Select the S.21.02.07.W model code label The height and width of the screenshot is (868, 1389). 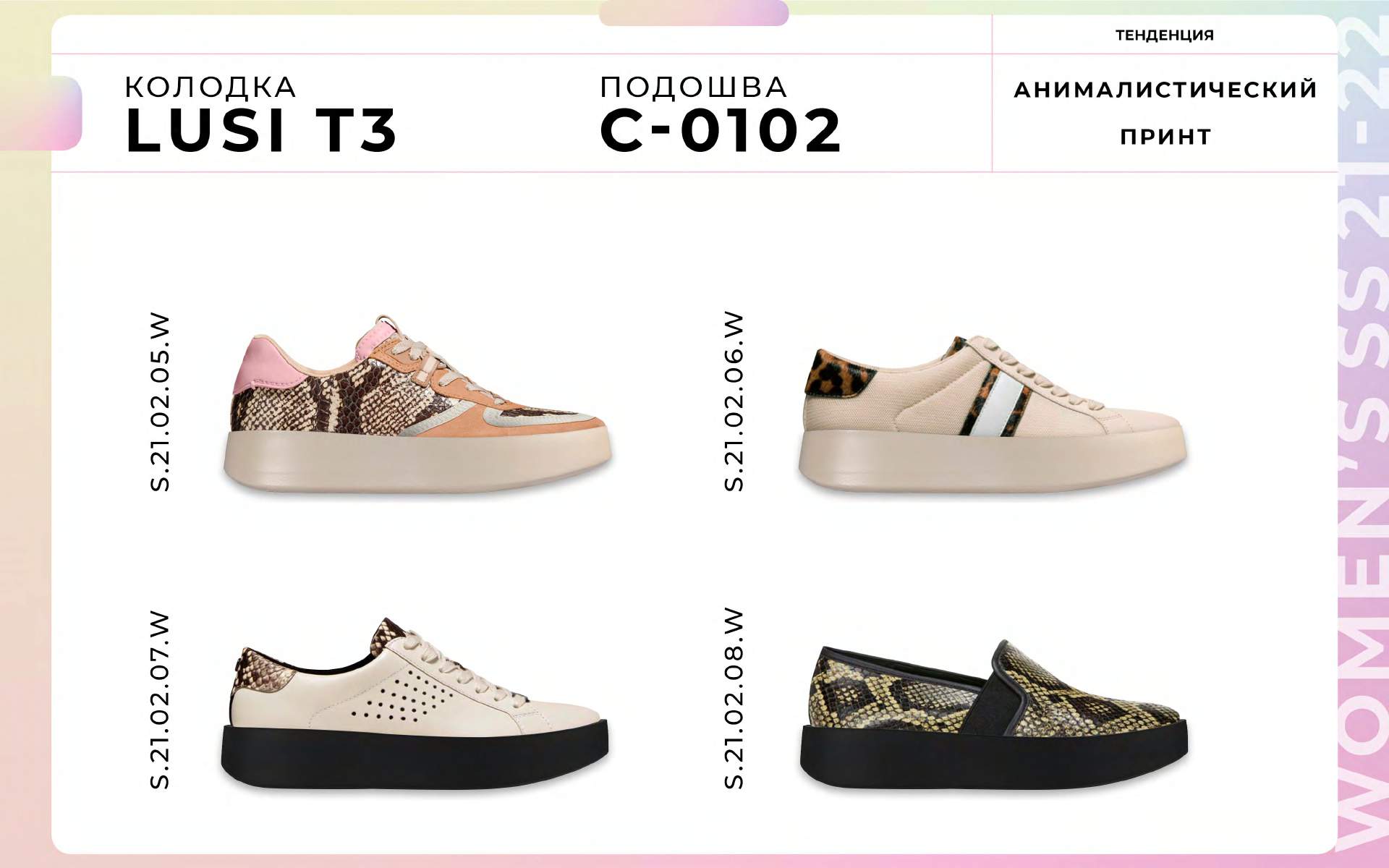pos(160,700)
